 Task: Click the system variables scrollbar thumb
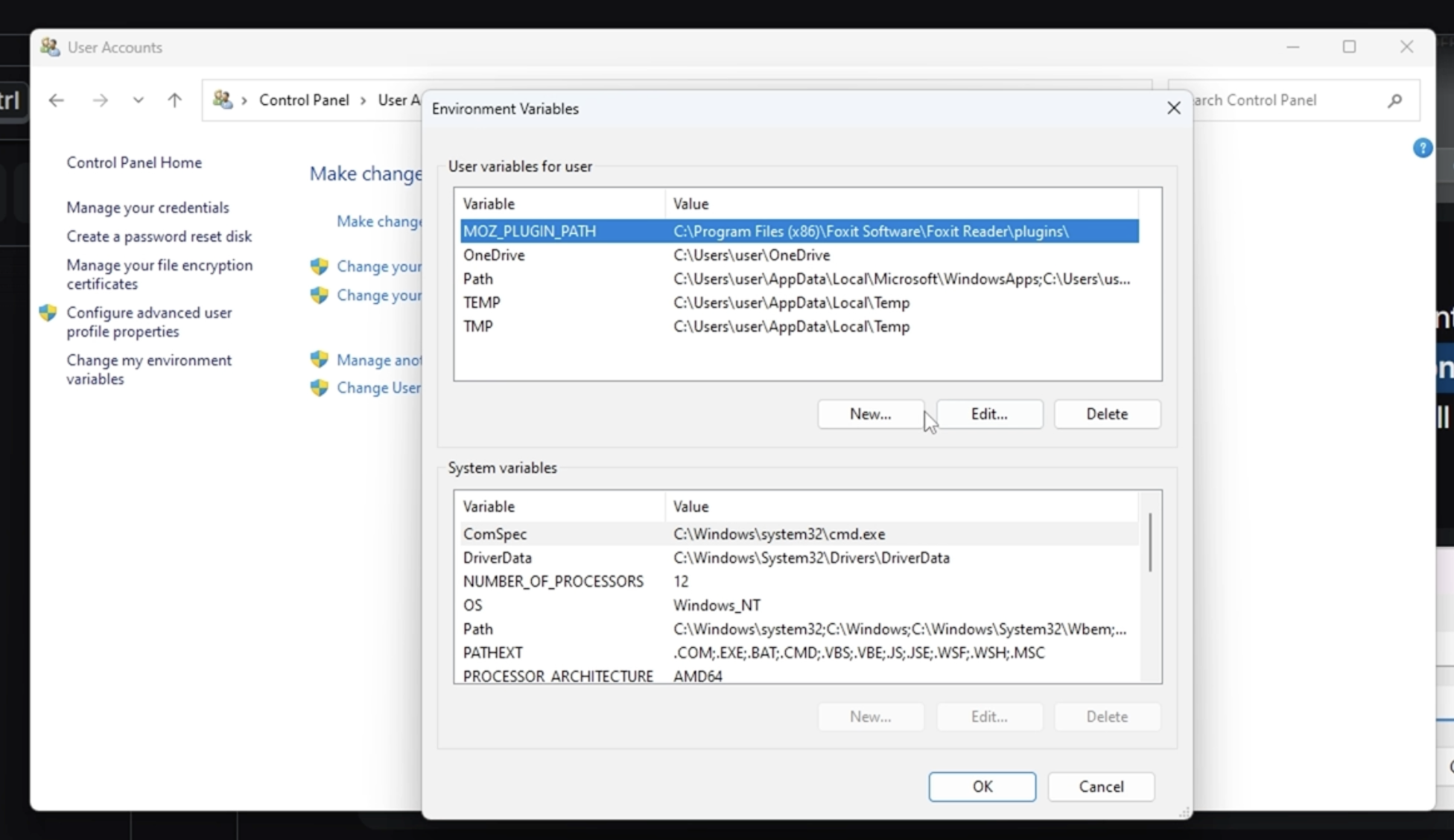(x=1150, y=542)
